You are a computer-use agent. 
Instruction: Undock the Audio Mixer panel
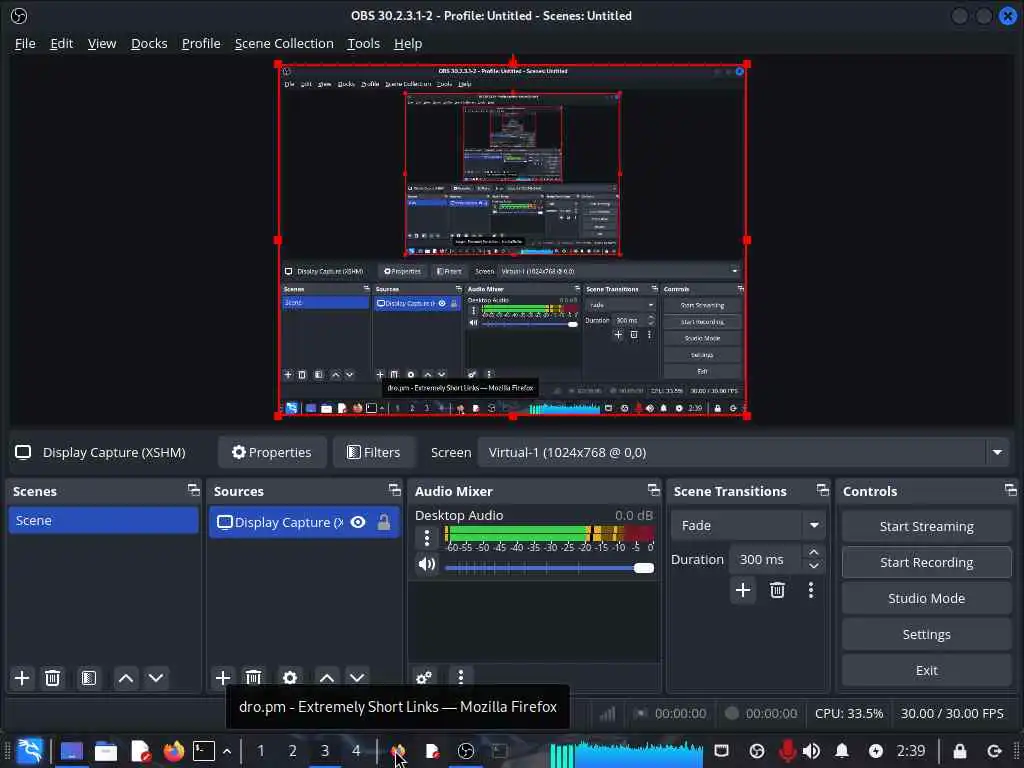tap(654, 490)
